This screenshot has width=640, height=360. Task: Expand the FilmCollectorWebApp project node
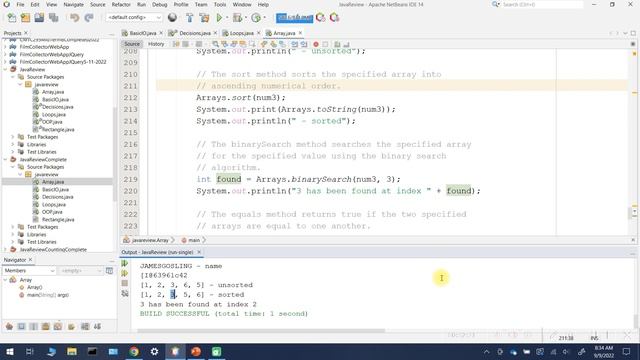pyautogui.click(x=5, y=47)
